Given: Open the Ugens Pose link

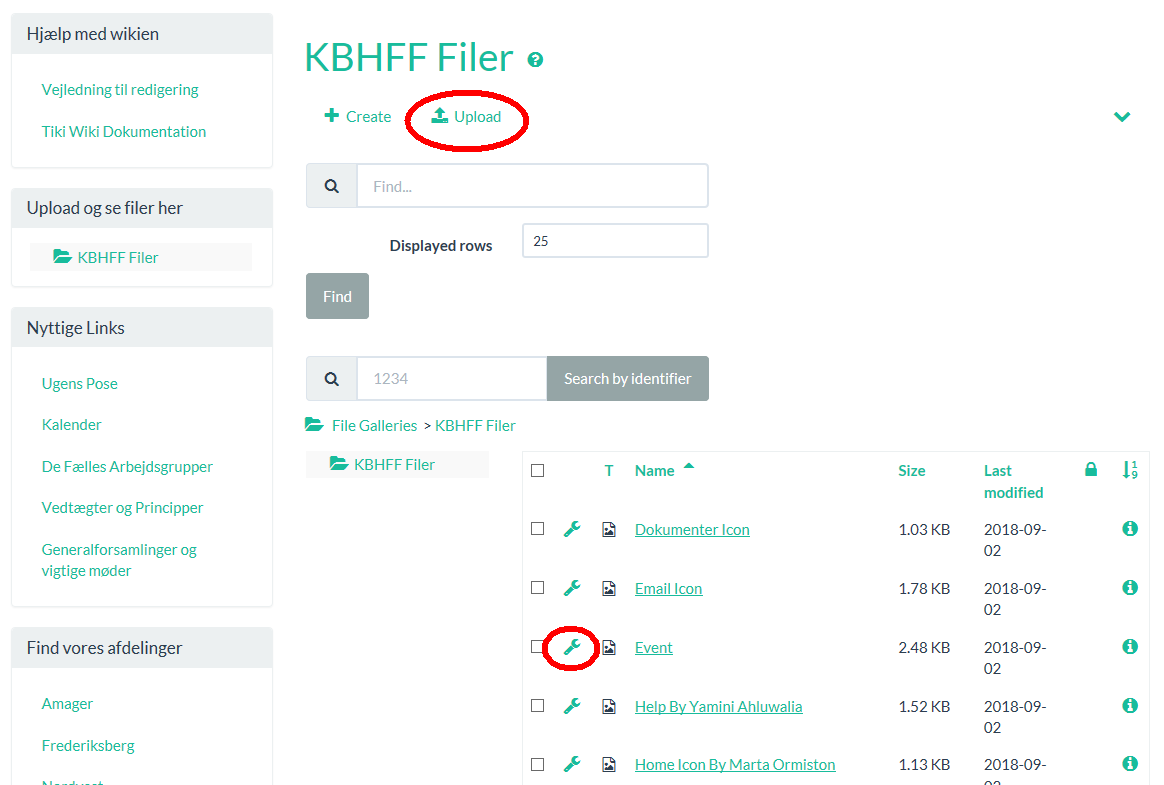Looking at the screenshot, I should pos(80,383).
